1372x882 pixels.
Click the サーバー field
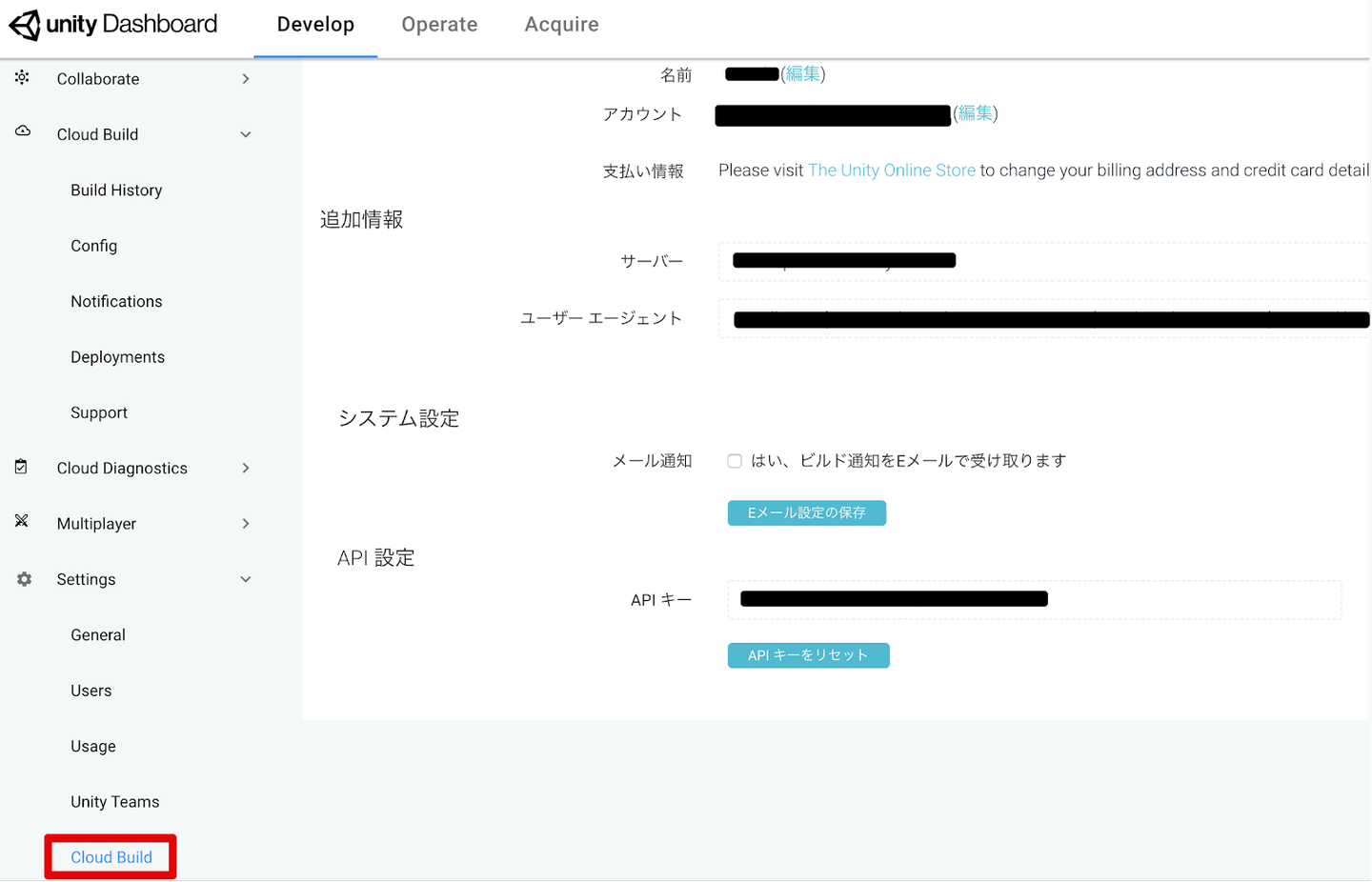1044,261
